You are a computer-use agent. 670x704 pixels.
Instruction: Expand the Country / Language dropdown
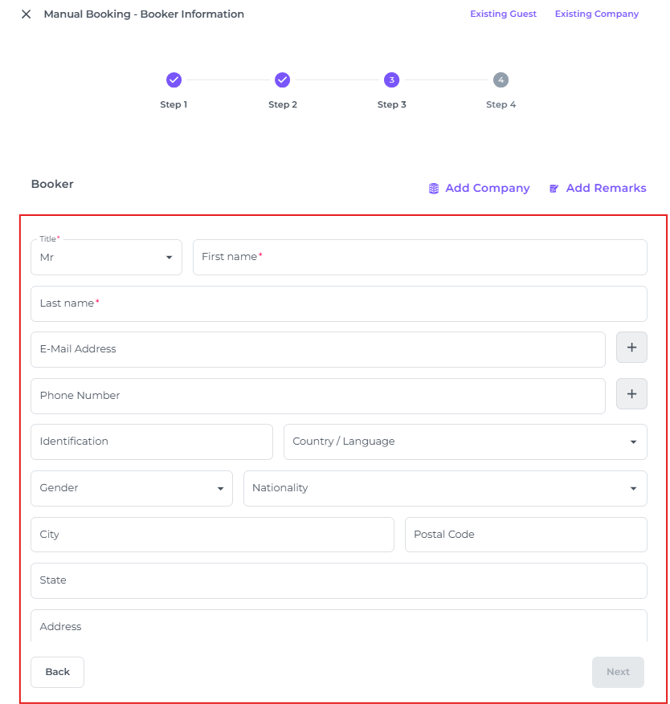click(465, 442)
